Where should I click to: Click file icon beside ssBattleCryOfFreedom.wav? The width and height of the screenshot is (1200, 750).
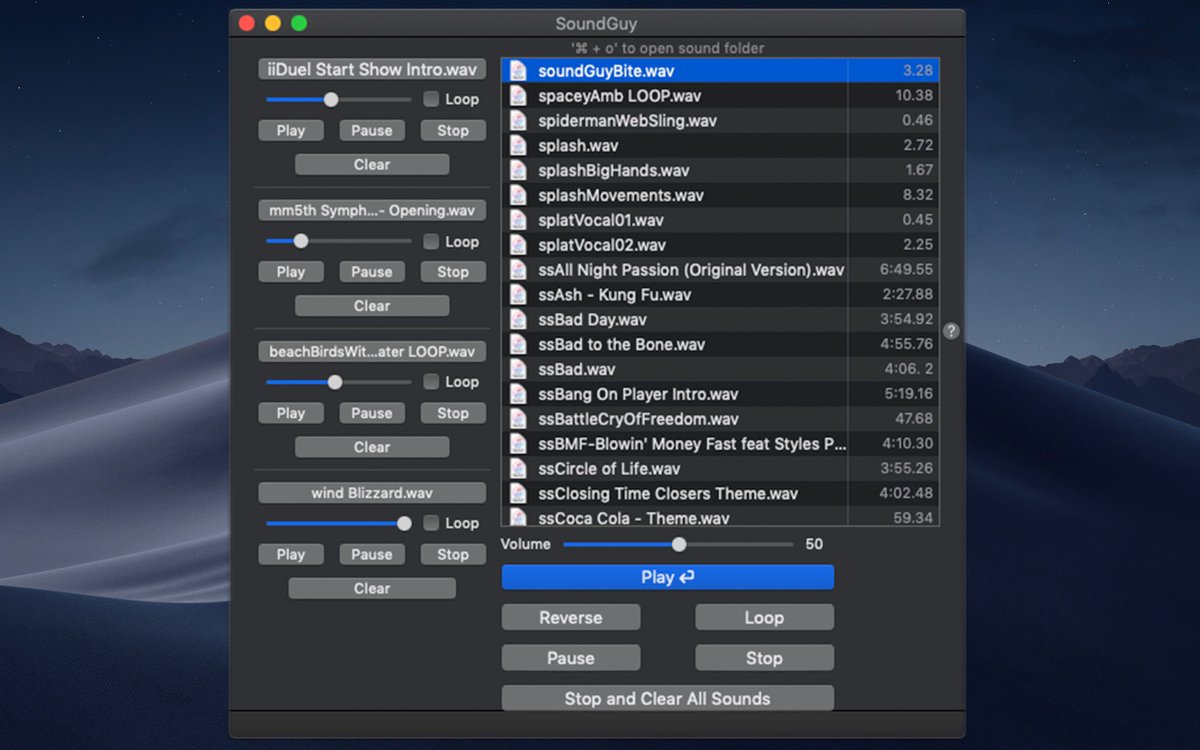click(x=518, y=419)
